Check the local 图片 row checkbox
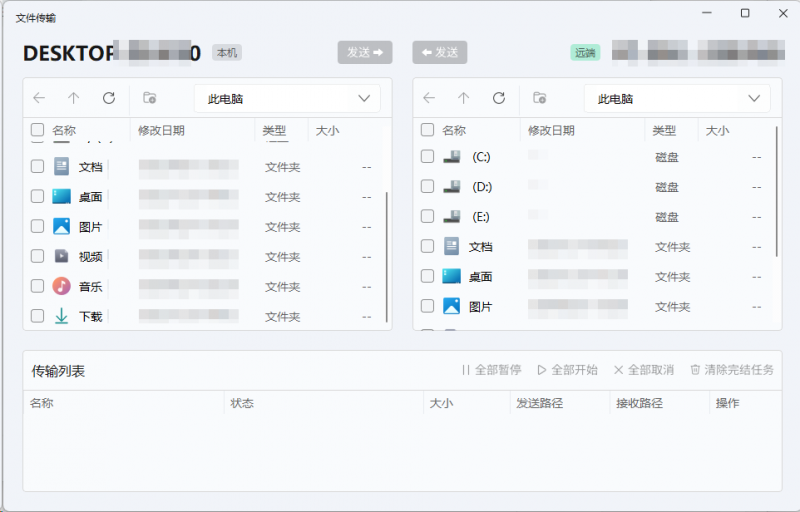The width and height of the screenshot is (800, 512). (x=37, y=226)
